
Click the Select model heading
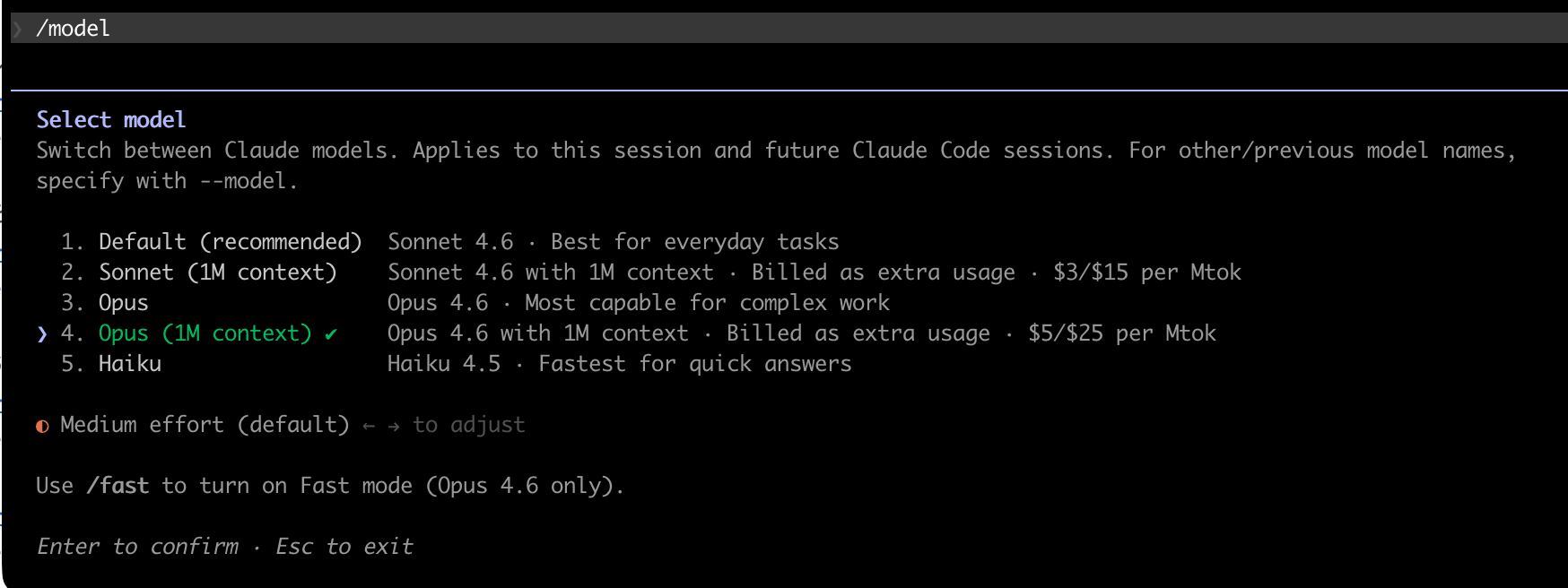tap(111, 120)
